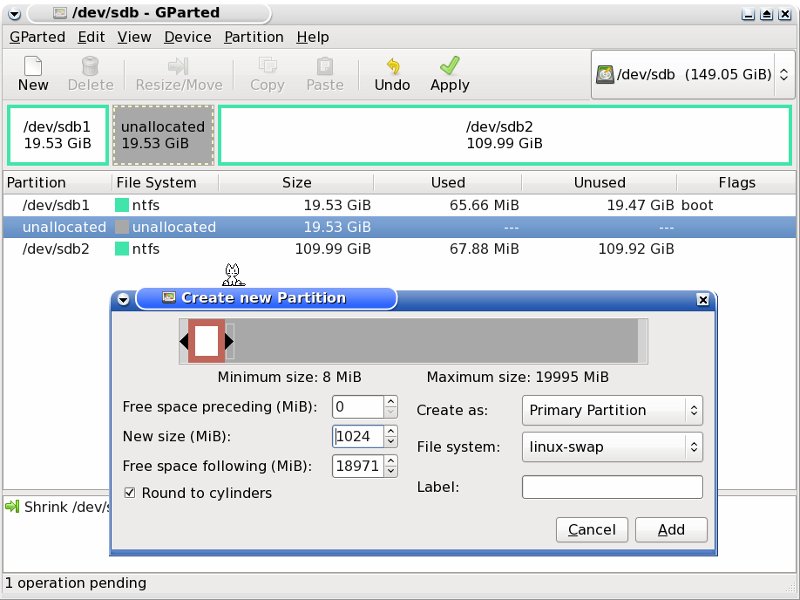Open the /dev/sdb device selector dropdown
The image size is (800, 600).
click(x=693, y=75)
